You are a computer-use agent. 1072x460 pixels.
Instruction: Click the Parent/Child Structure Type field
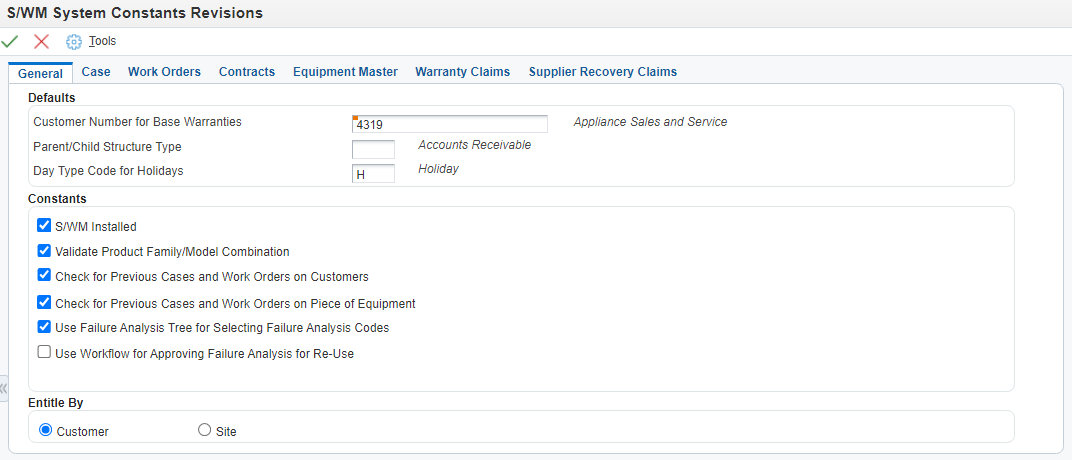(373, 148)
